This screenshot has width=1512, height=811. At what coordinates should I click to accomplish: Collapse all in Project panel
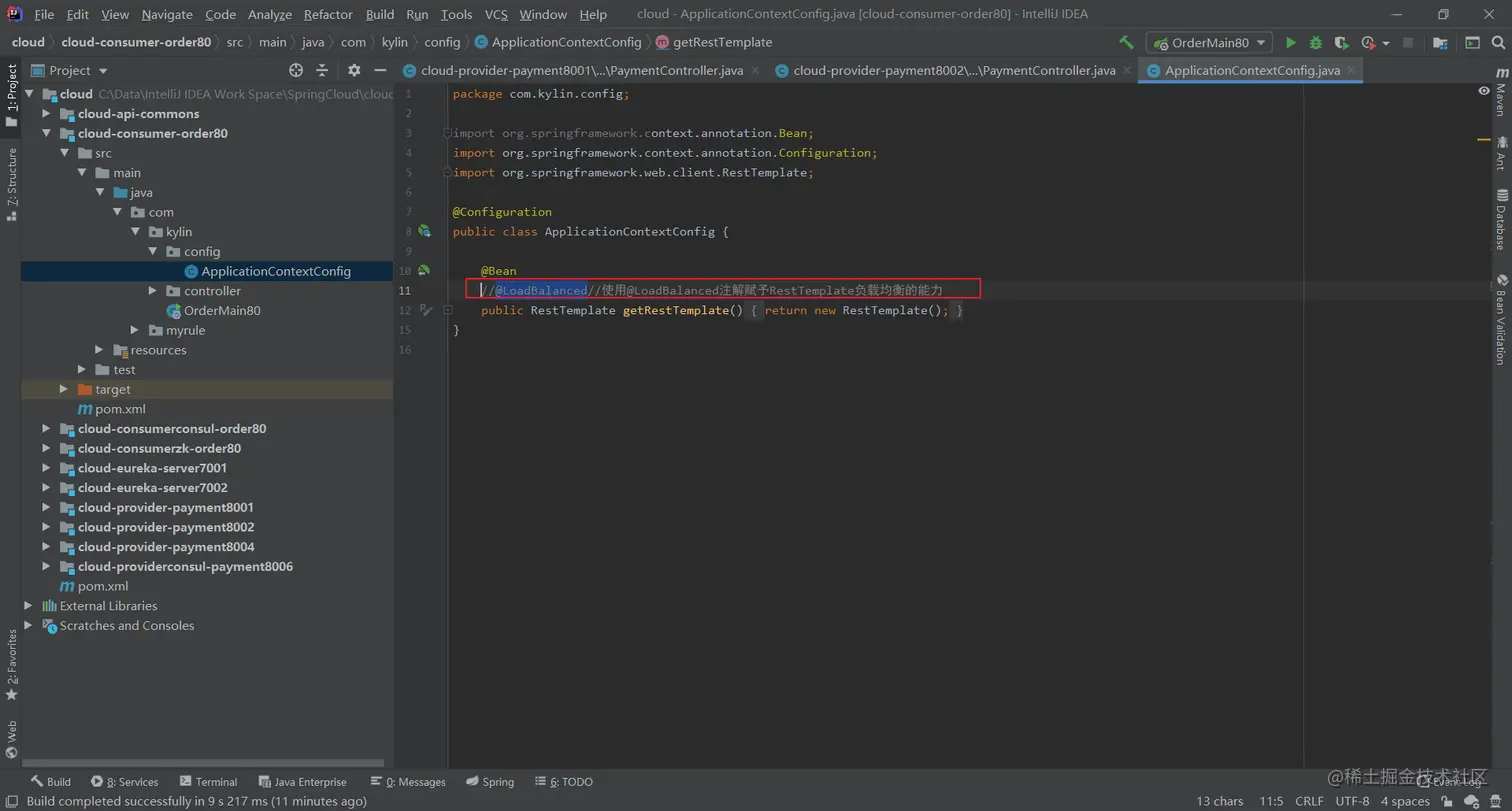pyautogui.click(x=322, y=70)
